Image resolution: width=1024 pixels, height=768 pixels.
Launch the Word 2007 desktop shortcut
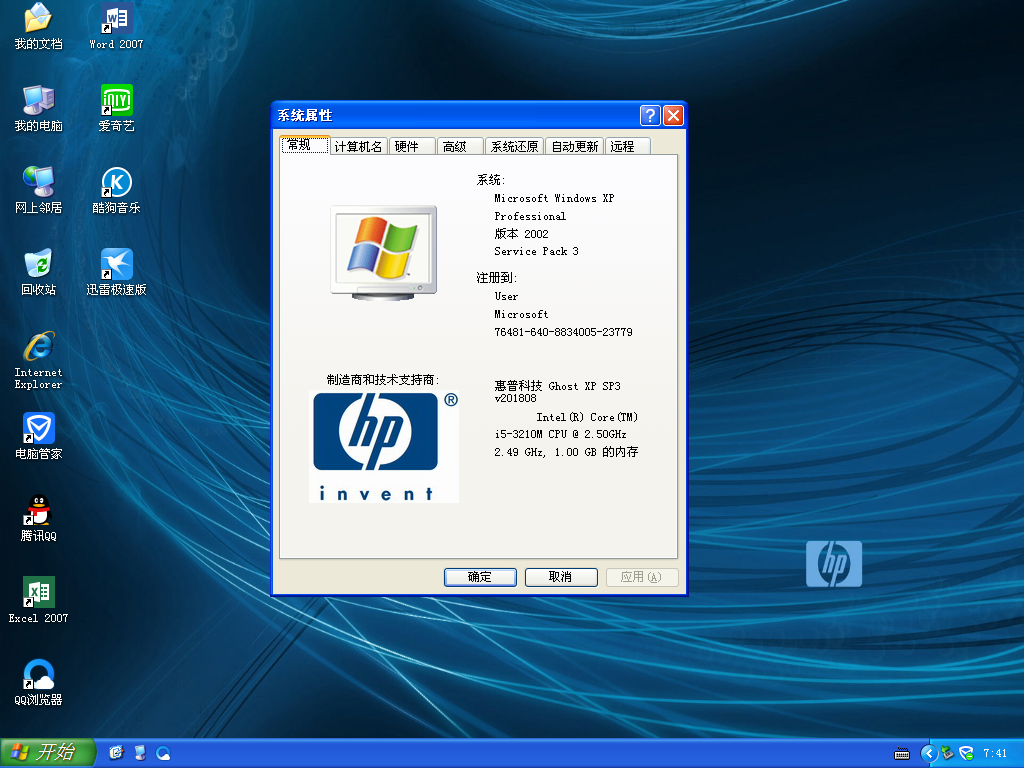point(116,26)
